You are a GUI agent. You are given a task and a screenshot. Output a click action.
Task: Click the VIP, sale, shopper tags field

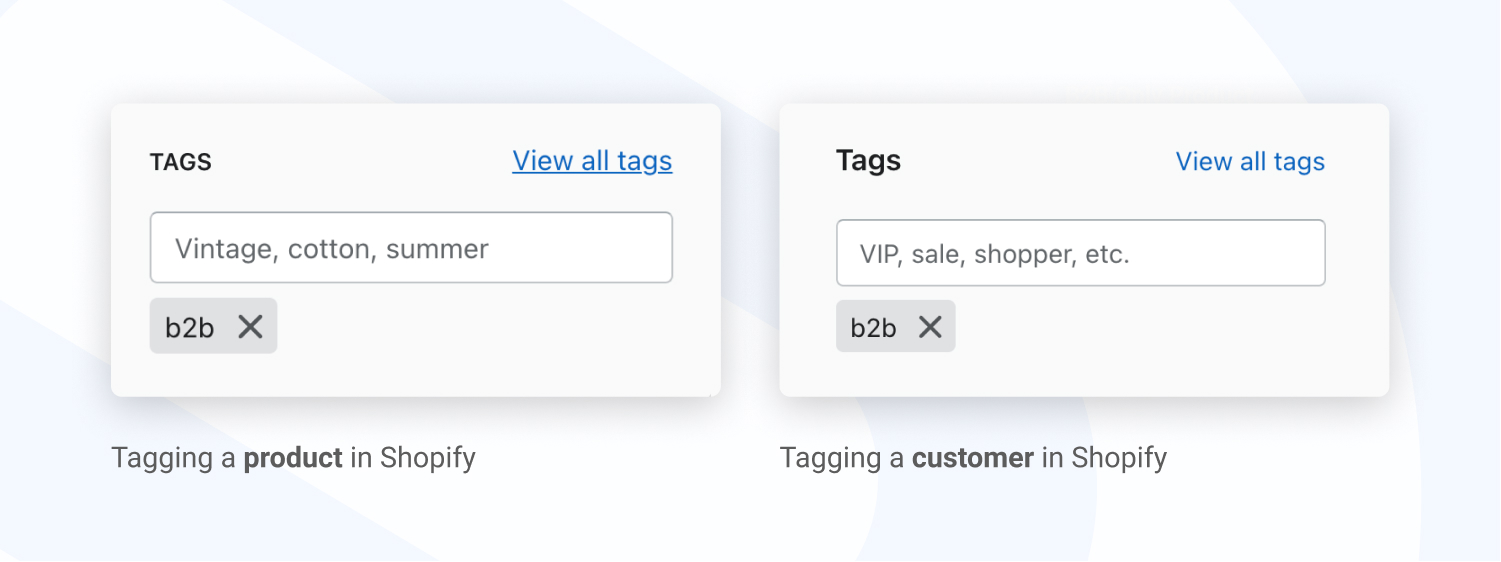(1080, 253)
